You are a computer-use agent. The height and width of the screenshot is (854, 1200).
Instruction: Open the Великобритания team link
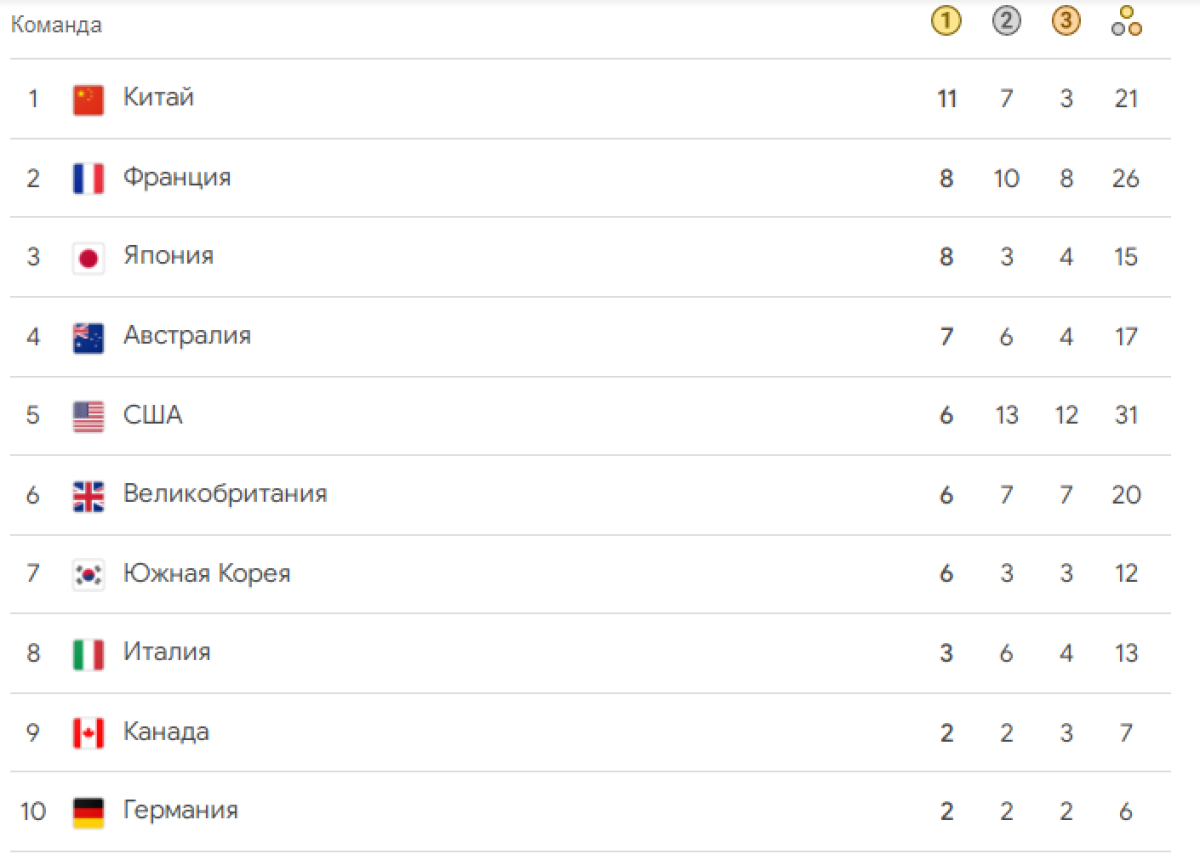click(225, 494)
